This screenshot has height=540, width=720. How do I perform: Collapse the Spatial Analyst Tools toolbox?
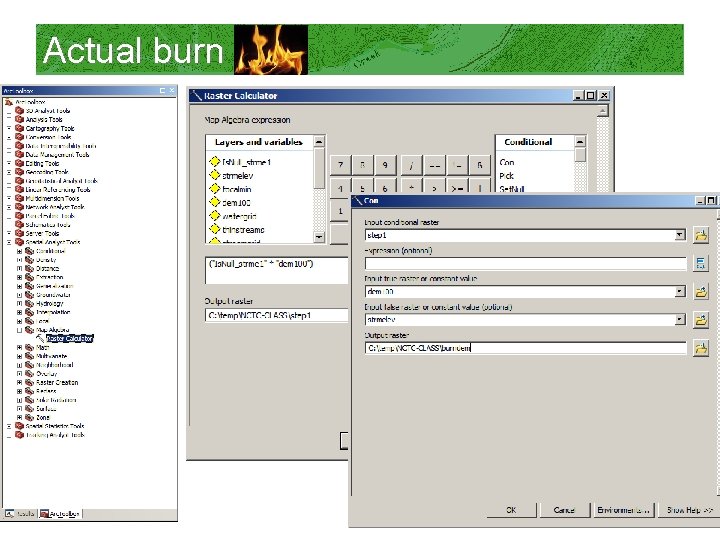pos(9,242)
